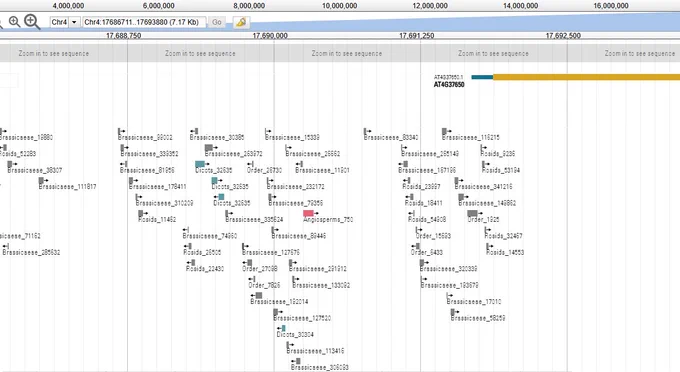Click the Order_15693 label
Viewport: 680px width, 372px height.
click(433, 236)
